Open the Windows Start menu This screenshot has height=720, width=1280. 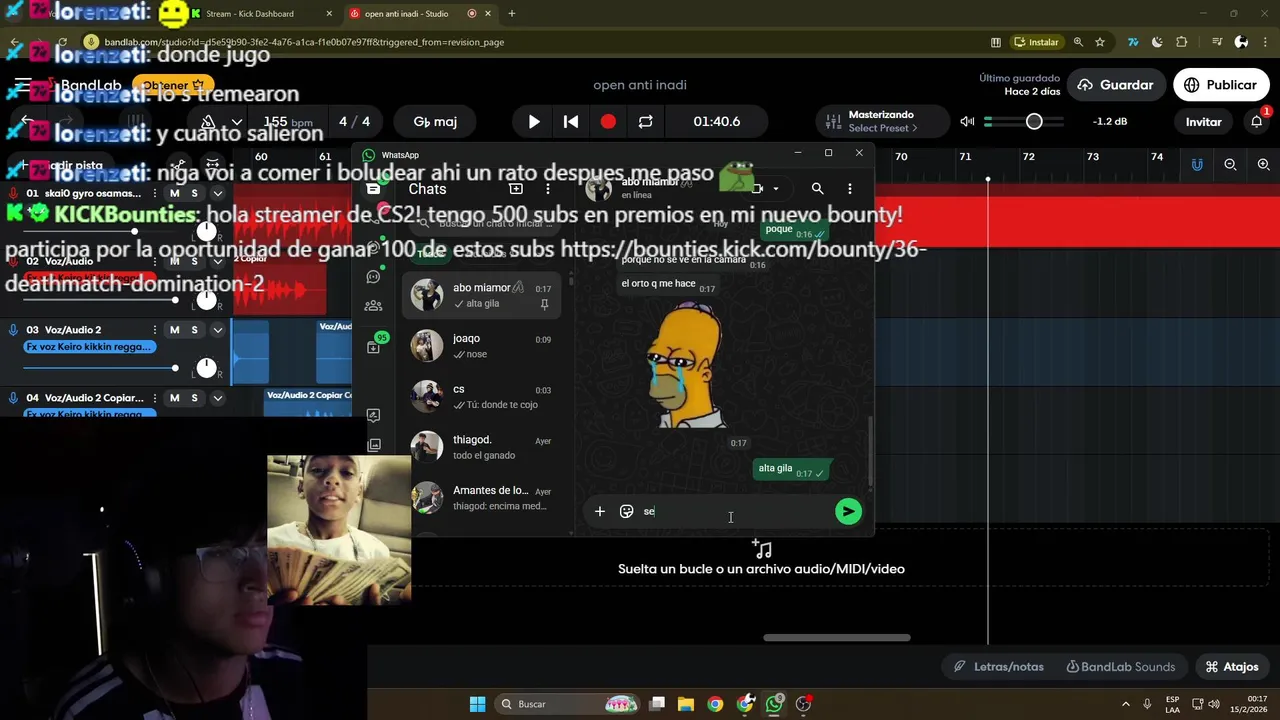[477, 704]
